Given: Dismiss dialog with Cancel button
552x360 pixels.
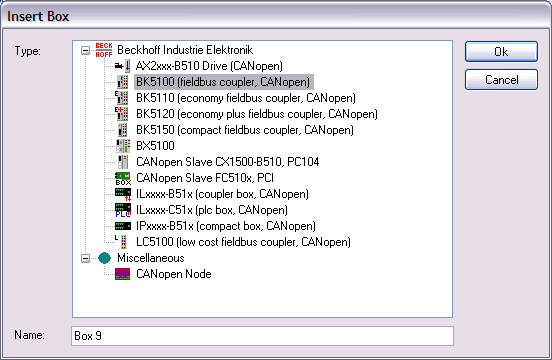Looking at the screenshot, I should [x=501, y=80].
